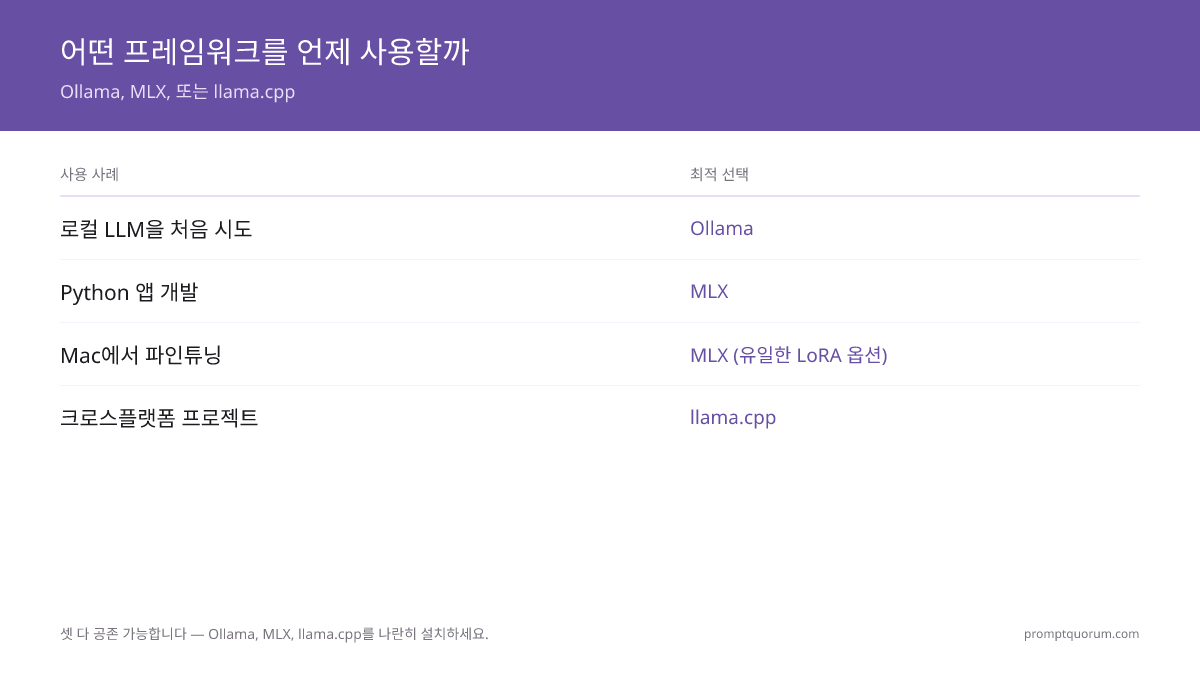This screenshot has width=1200, height=675.
Task: Select the row '로컬 LLM을 처음 시도'
Action: click(600, 228)
